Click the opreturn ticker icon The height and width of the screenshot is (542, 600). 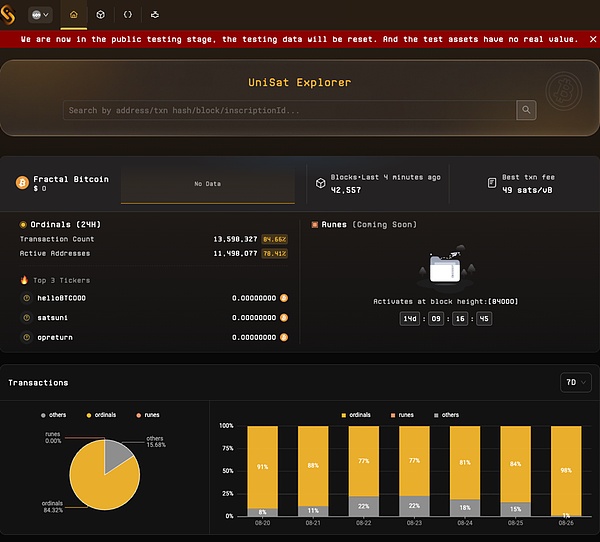pos(25,337)
